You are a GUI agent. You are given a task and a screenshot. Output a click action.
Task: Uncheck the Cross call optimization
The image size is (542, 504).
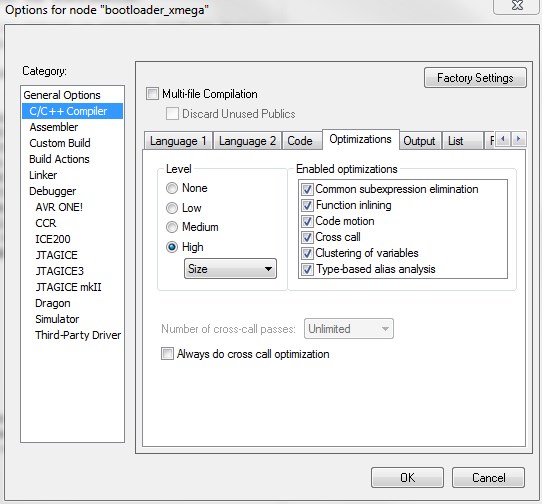[307, 237]
